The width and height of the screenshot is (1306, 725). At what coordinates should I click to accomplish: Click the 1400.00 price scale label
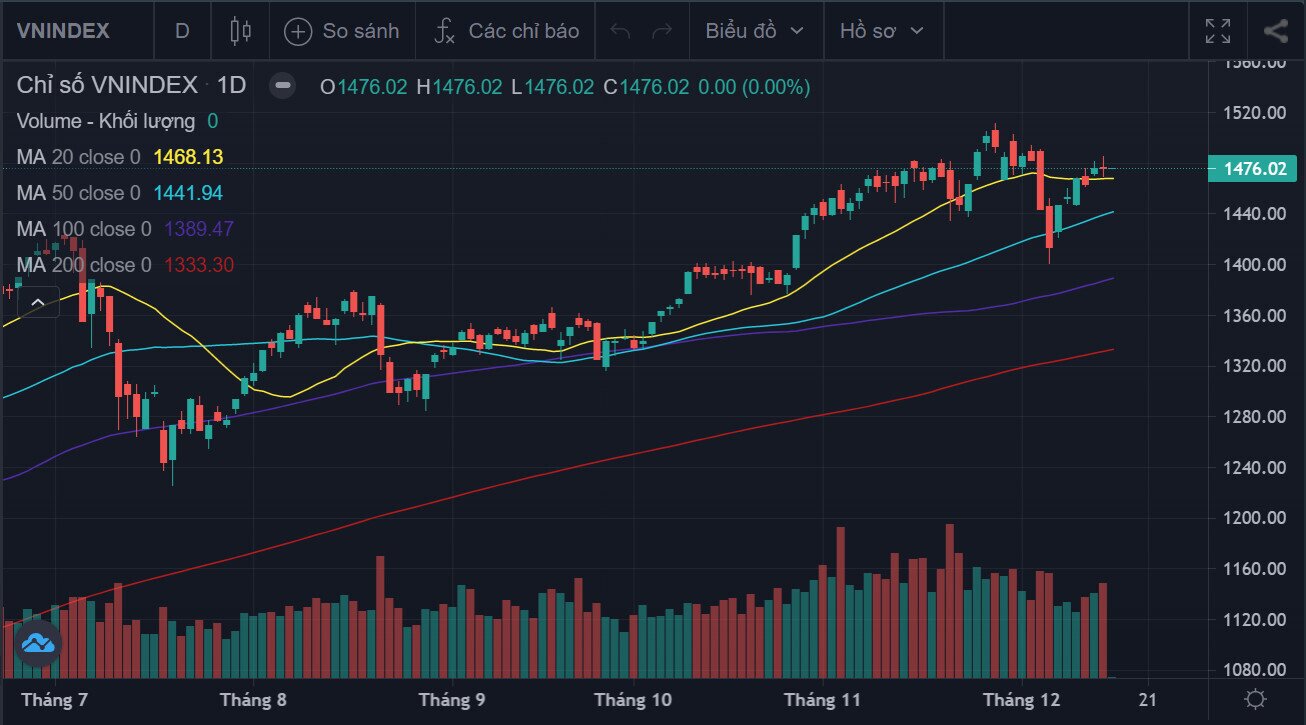click(1255, 265)
